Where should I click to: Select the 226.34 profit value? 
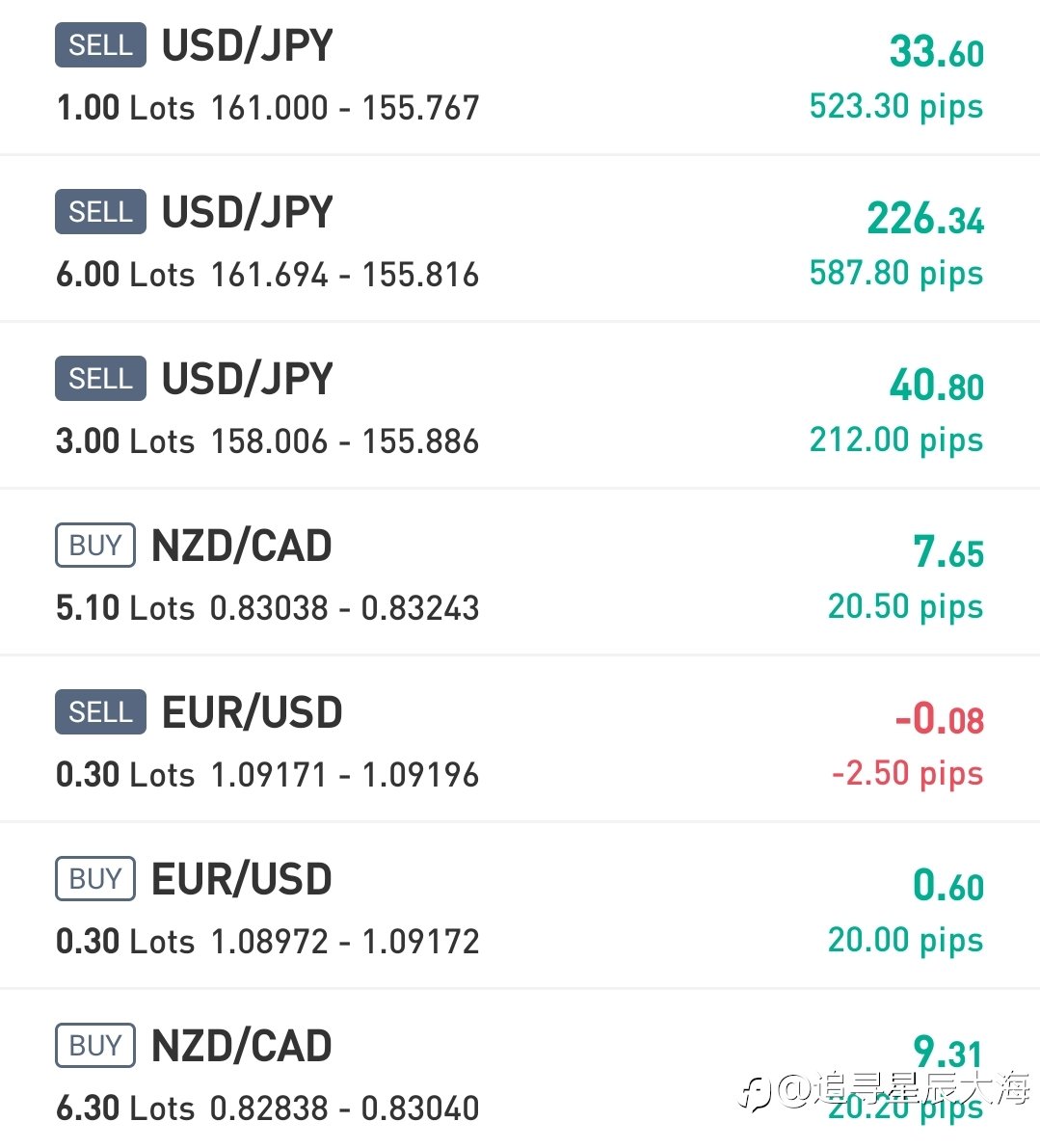926,218
